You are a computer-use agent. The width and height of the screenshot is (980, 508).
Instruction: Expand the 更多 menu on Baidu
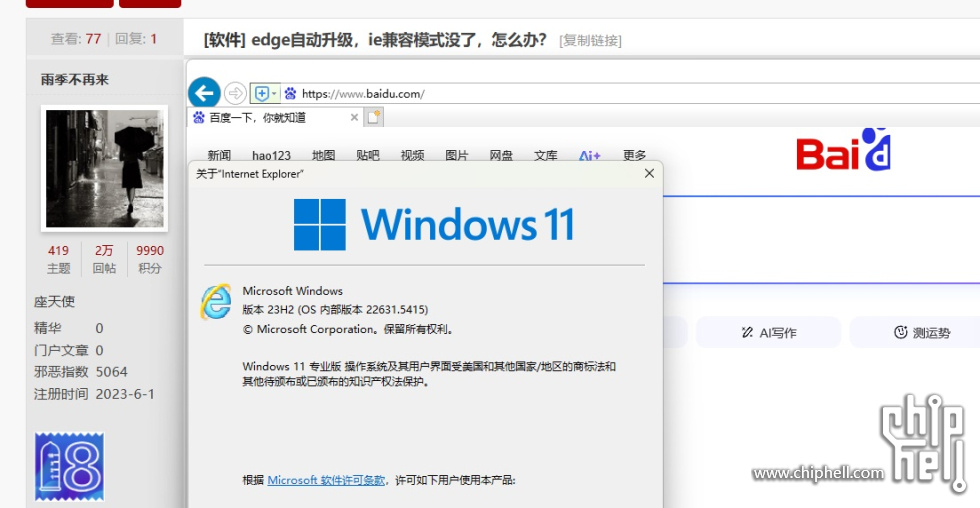[634, 155]
